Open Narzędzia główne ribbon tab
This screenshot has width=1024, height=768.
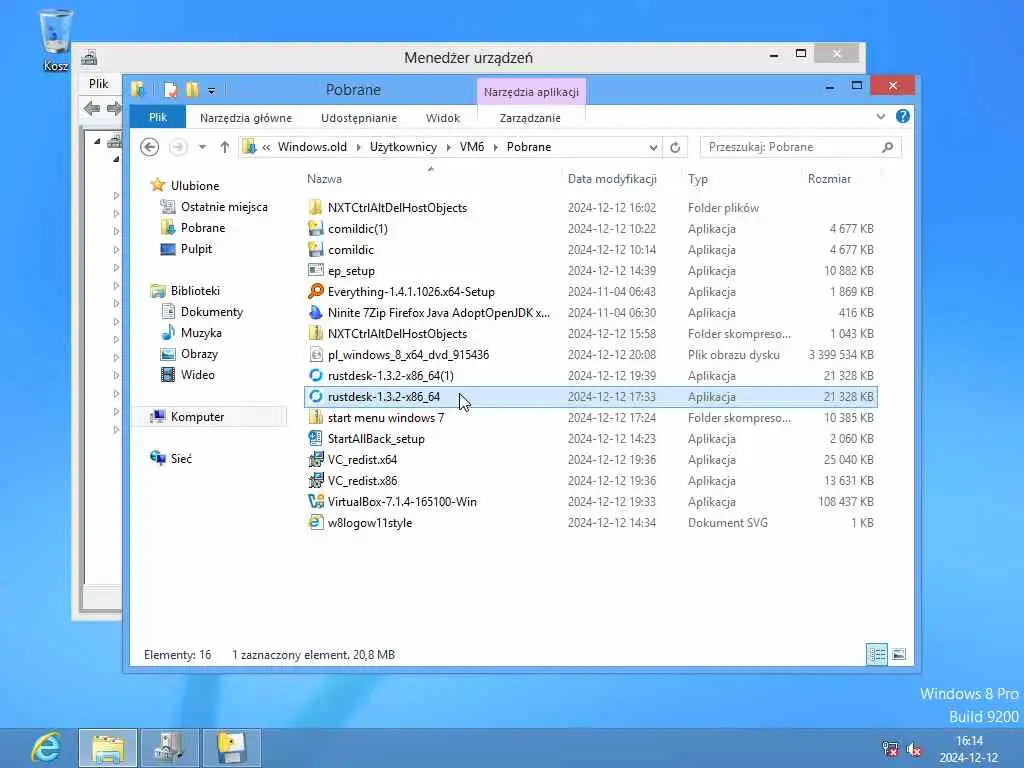[x=246, y=118]
